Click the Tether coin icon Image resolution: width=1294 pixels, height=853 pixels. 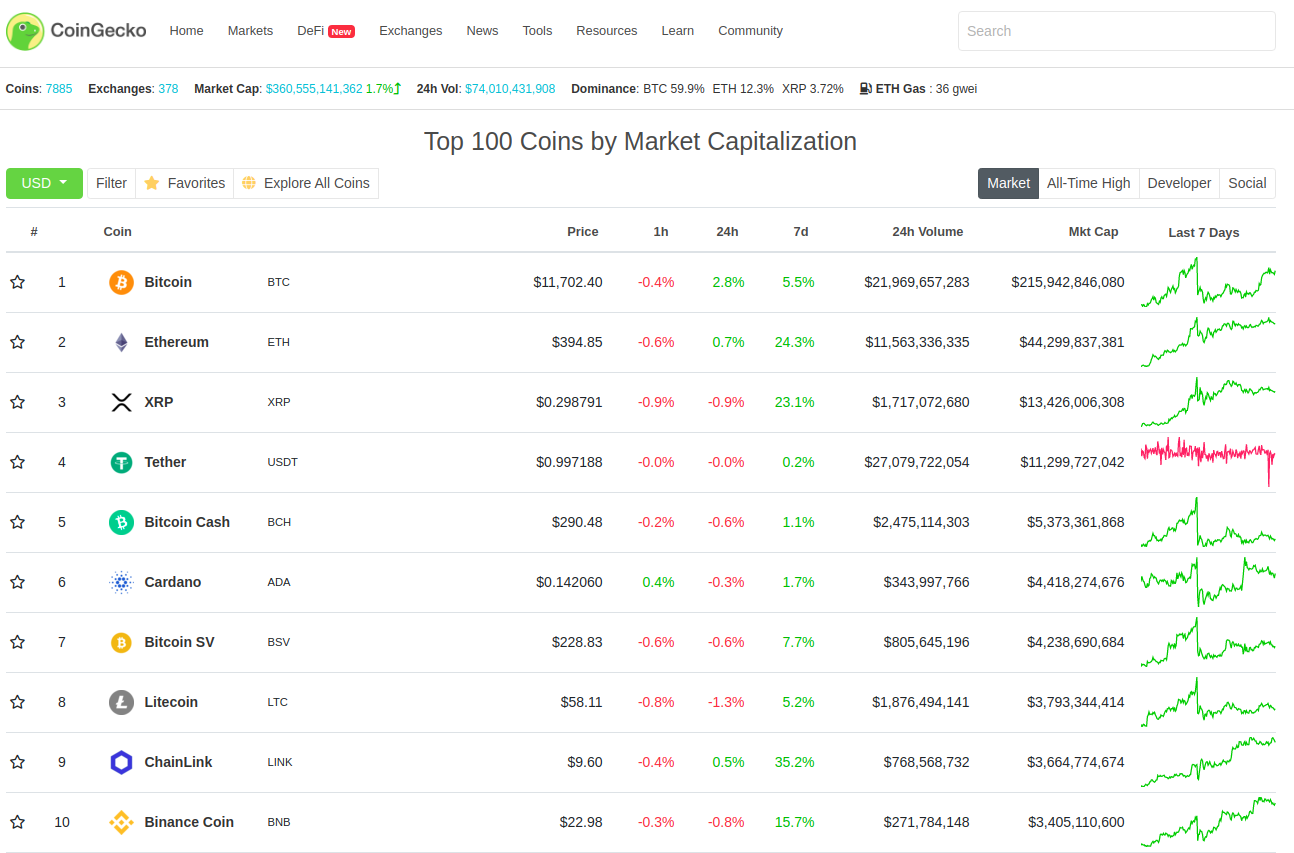(x=121, y=462)
